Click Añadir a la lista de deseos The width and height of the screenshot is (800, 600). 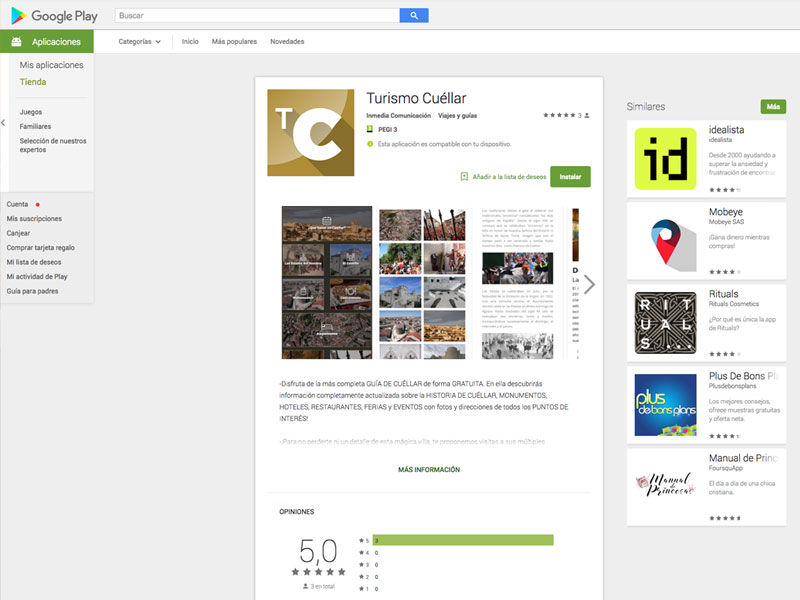(x=509, y=177)
